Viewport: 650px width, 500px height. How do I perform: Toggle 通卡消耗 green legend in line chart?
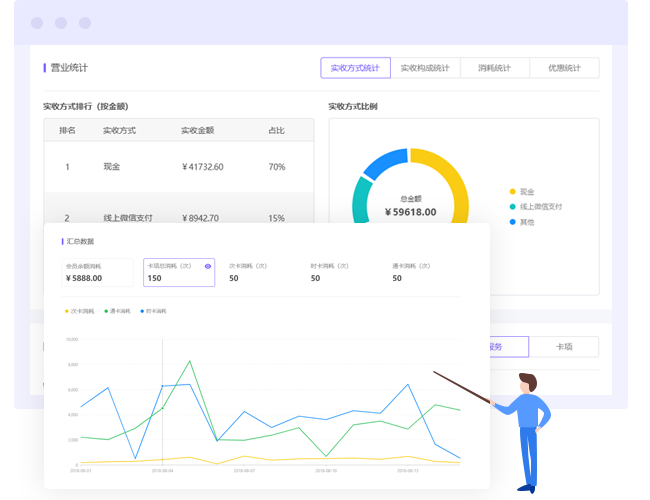(118, 311)
